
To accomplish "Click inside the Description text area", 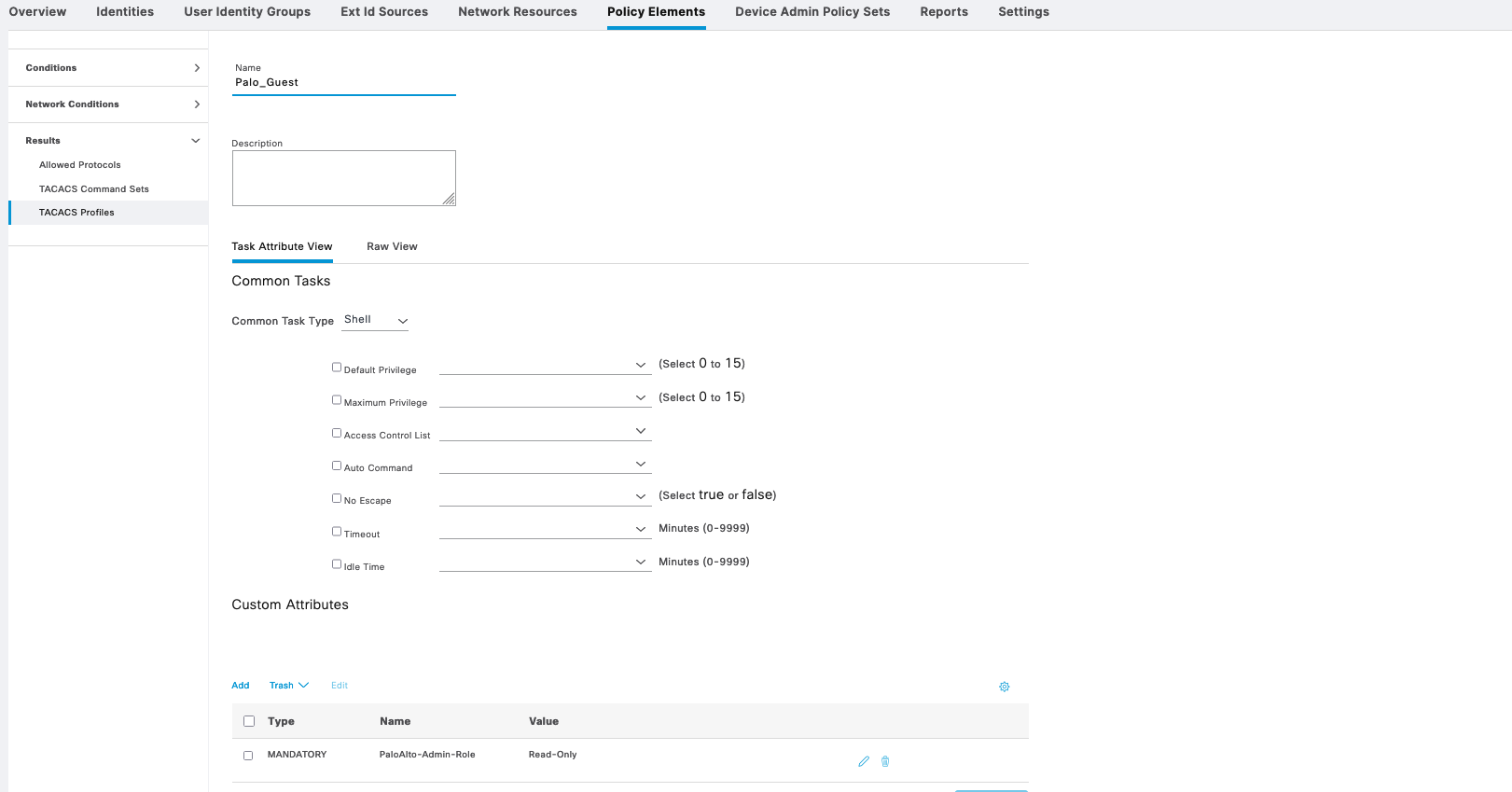I will click(343, 178).
